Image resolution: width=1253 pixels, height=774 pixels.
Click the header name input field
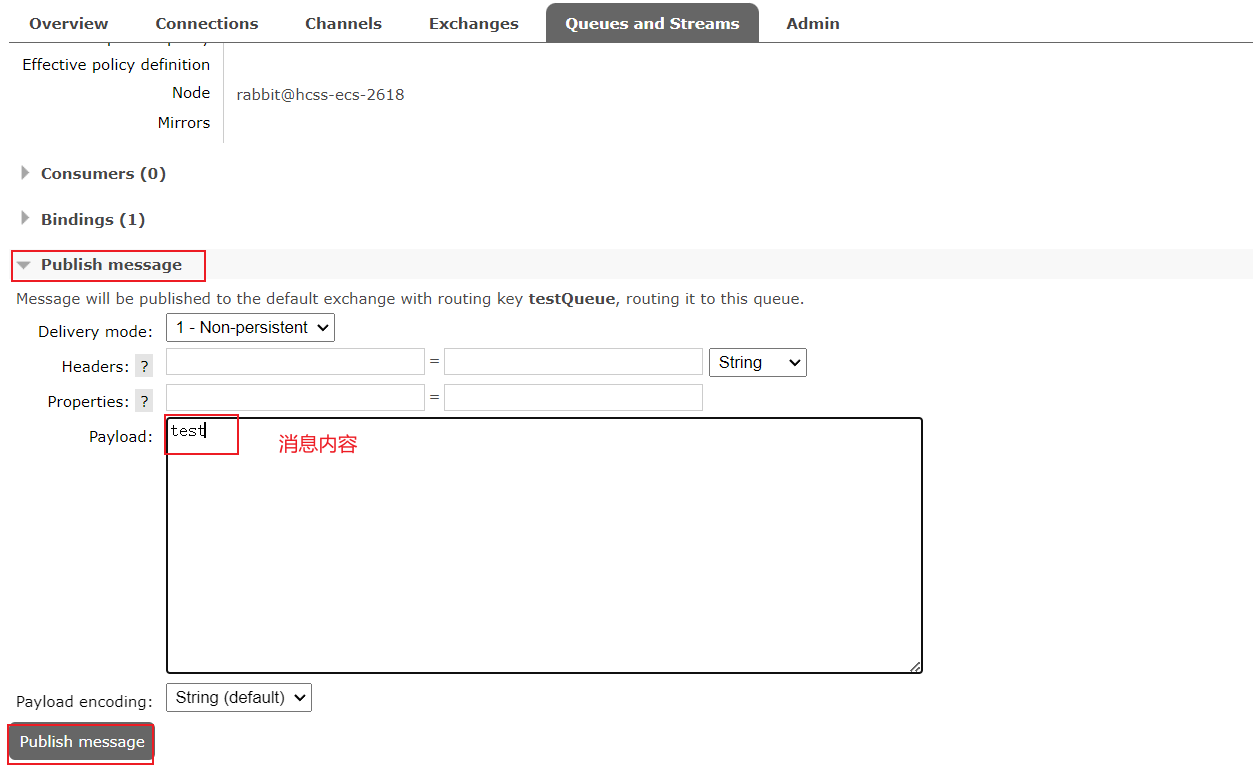(294, 362)
